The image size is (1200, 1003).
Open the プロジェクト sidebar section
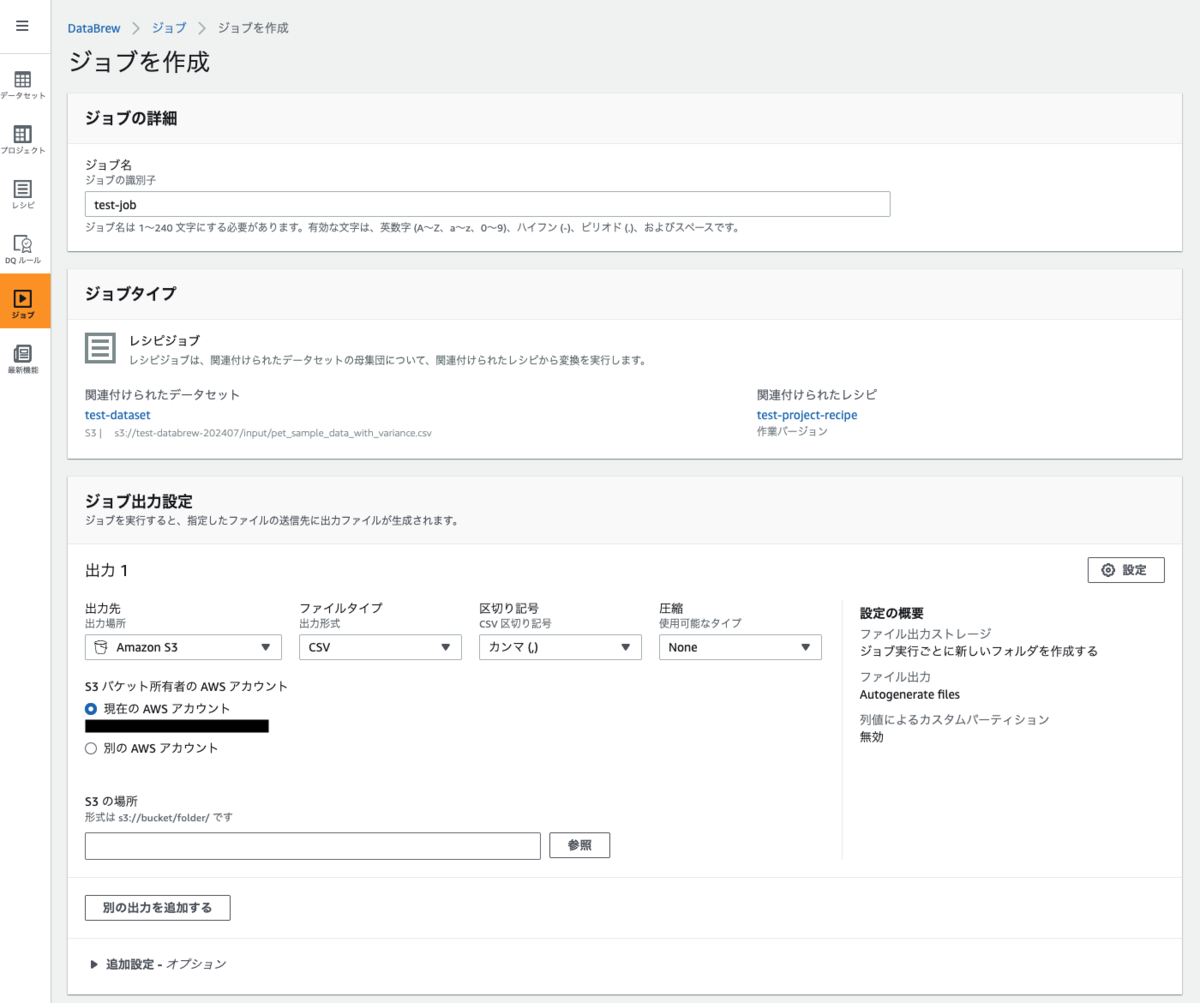pyautogui.click(x=22, y=139)
